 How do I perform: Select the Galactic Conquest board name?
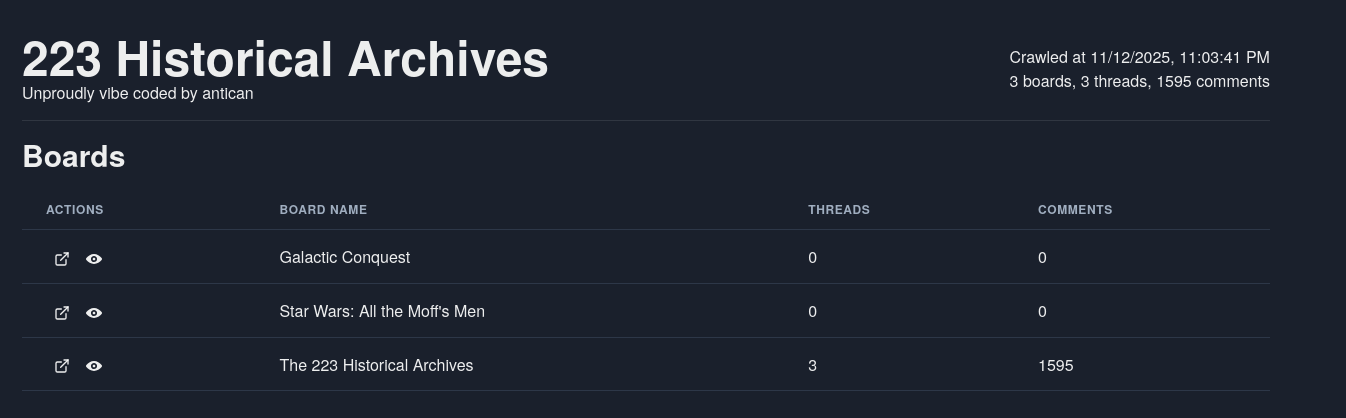344,258
